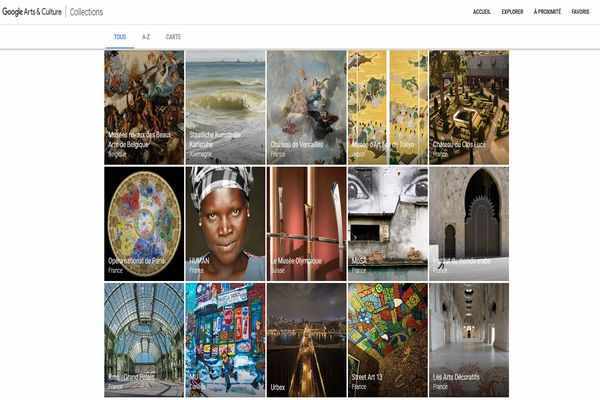Open À proximité in top navigation
600x400 pixels.
[547, 12]
